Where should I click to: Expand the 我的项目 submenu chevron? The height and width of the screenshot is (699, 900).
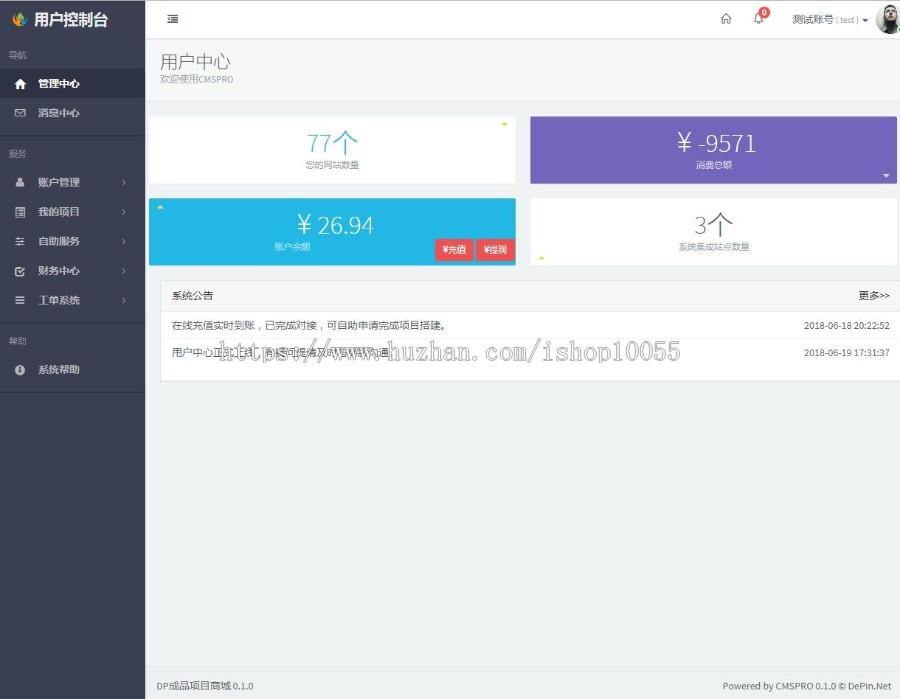(x=124, y=212)
